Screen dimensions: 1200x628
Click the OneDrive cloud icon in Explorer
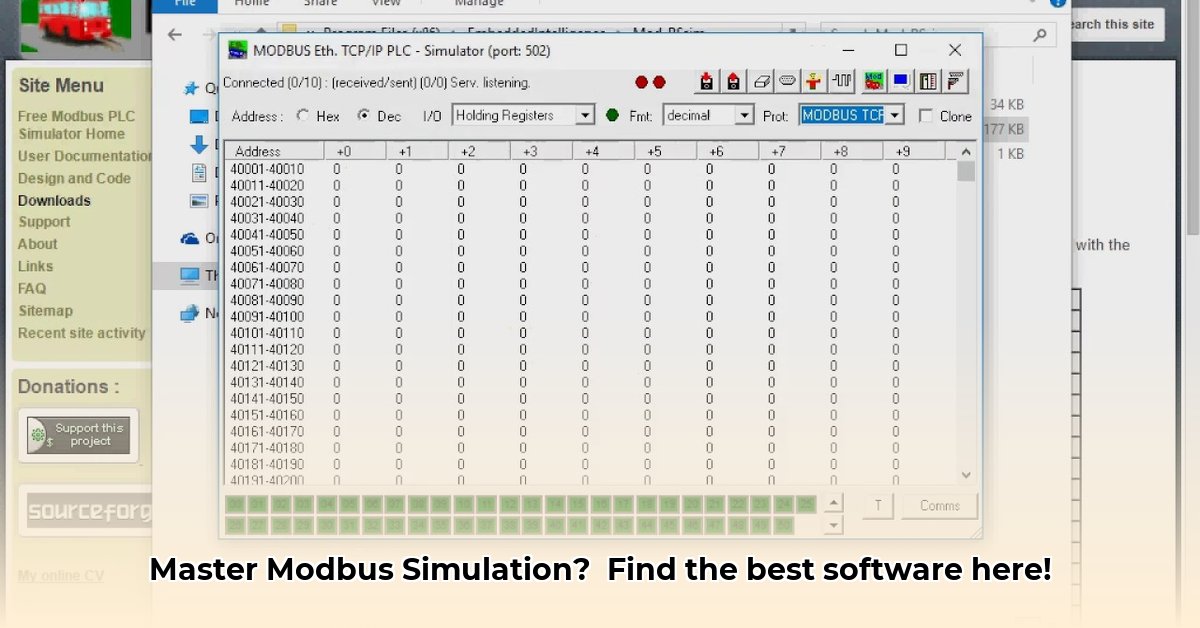[190, 239]
